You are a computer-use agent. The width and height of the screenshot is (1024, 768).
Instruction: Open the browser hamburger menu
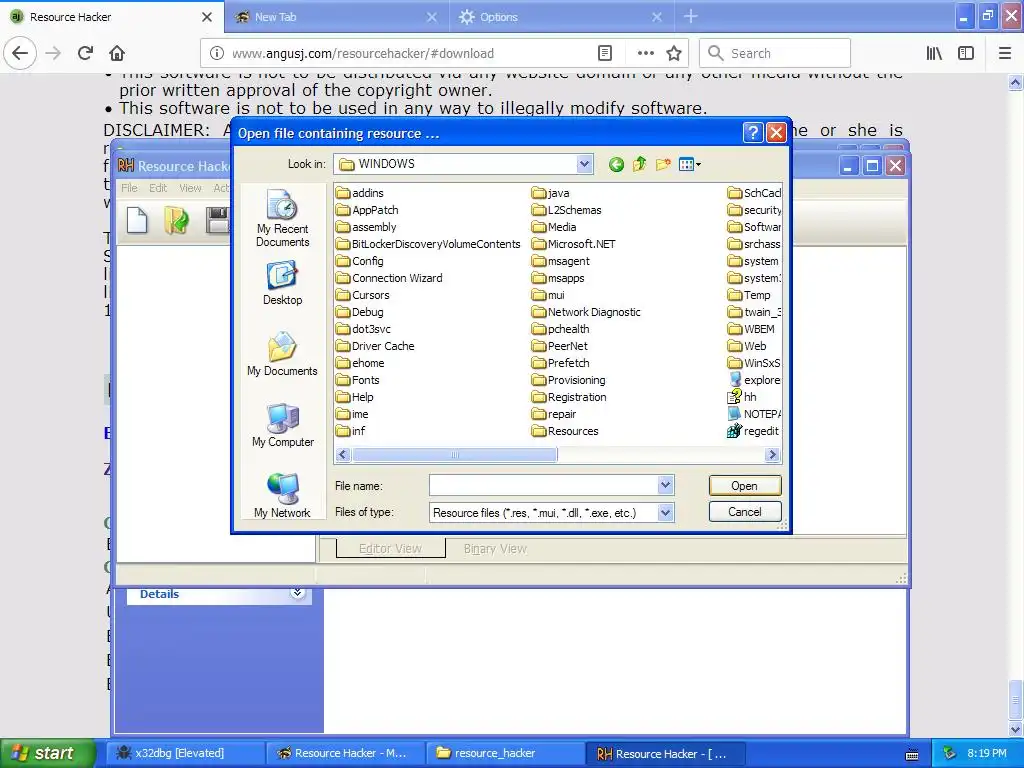click(1005, 53)
